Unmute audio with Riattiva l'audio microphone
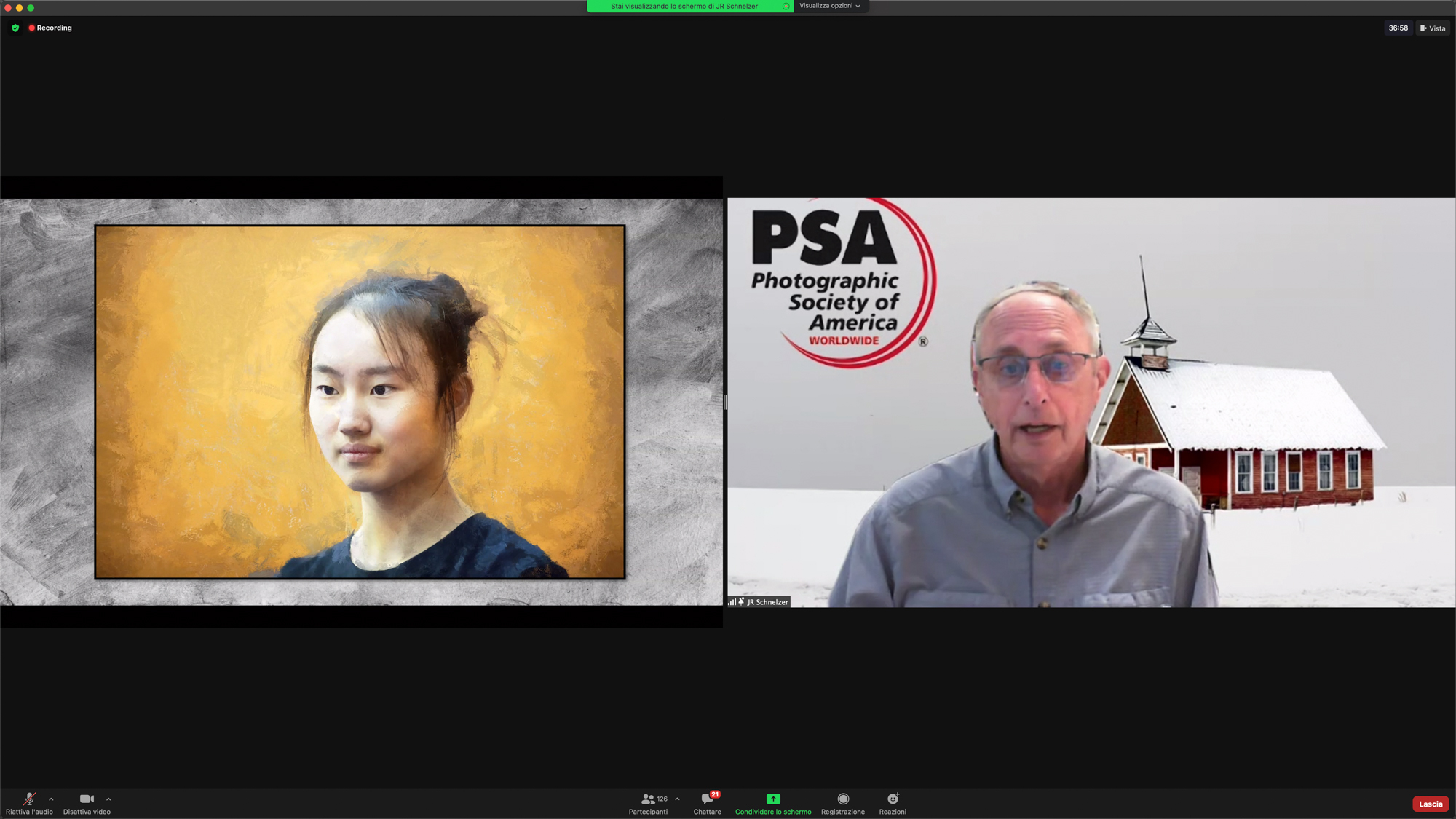 pyautogui.click(x=29, y=804)
